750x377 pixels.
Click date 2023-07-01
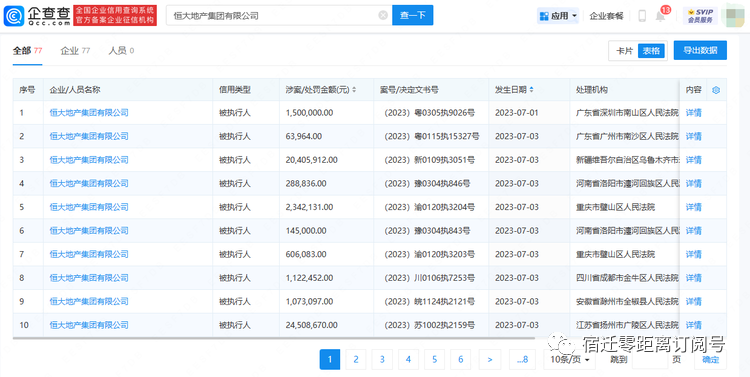click(x=517, y=113)
